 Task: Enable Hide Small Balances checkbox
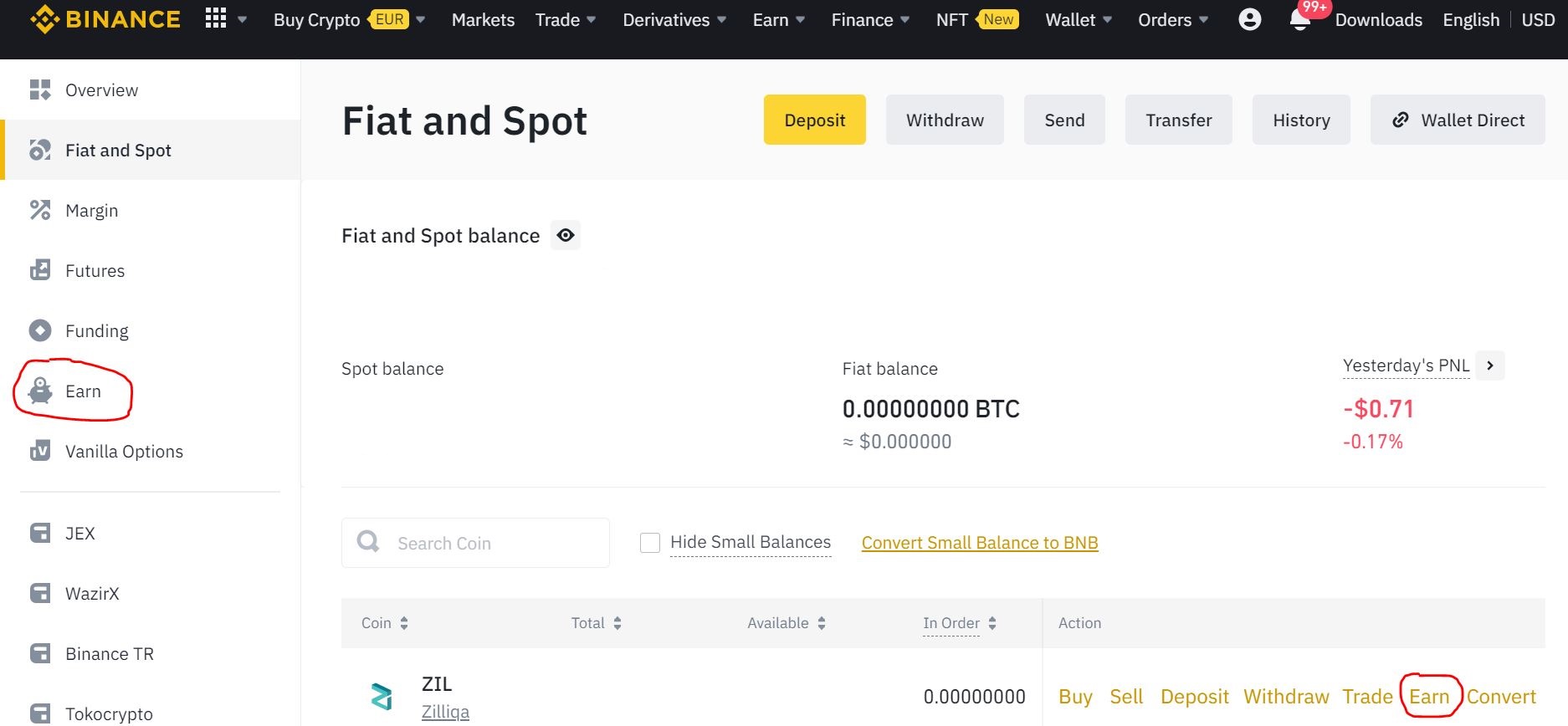click(650, 543)
